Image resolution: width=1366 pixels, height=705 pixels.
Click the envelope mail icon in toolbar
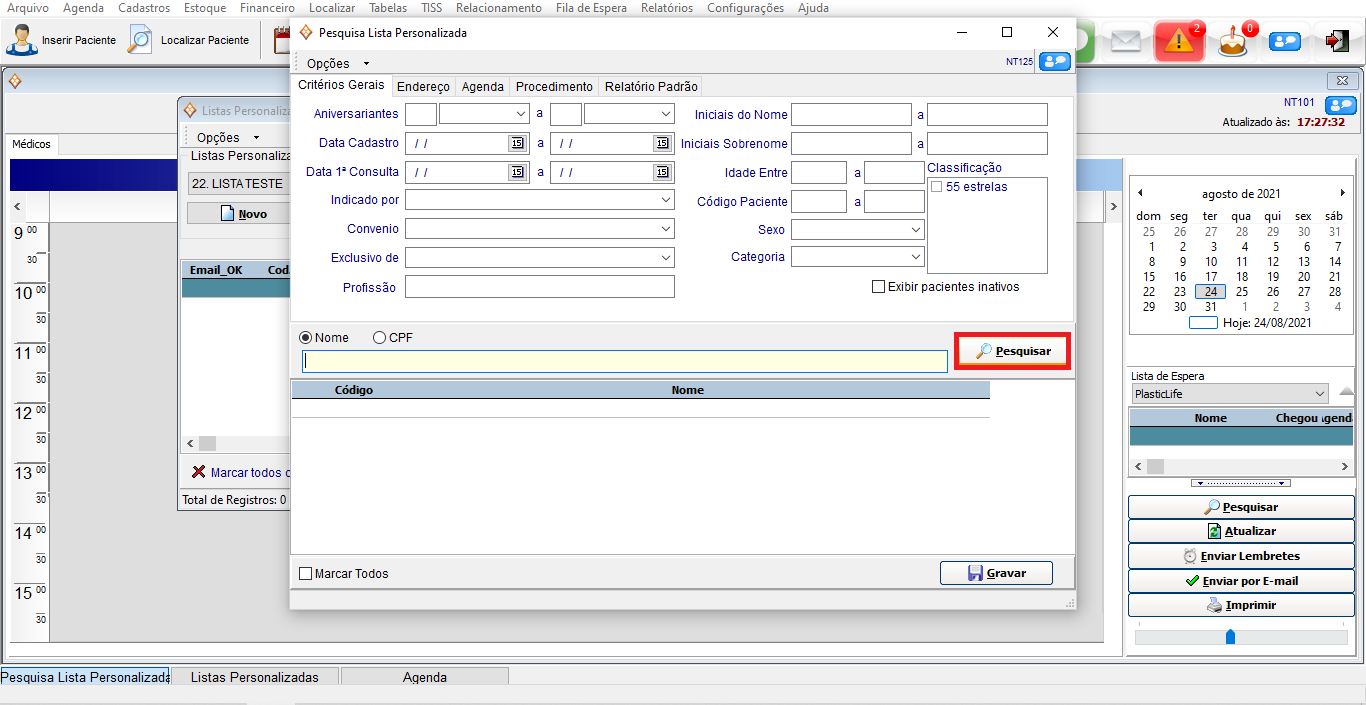point(1126,41)
